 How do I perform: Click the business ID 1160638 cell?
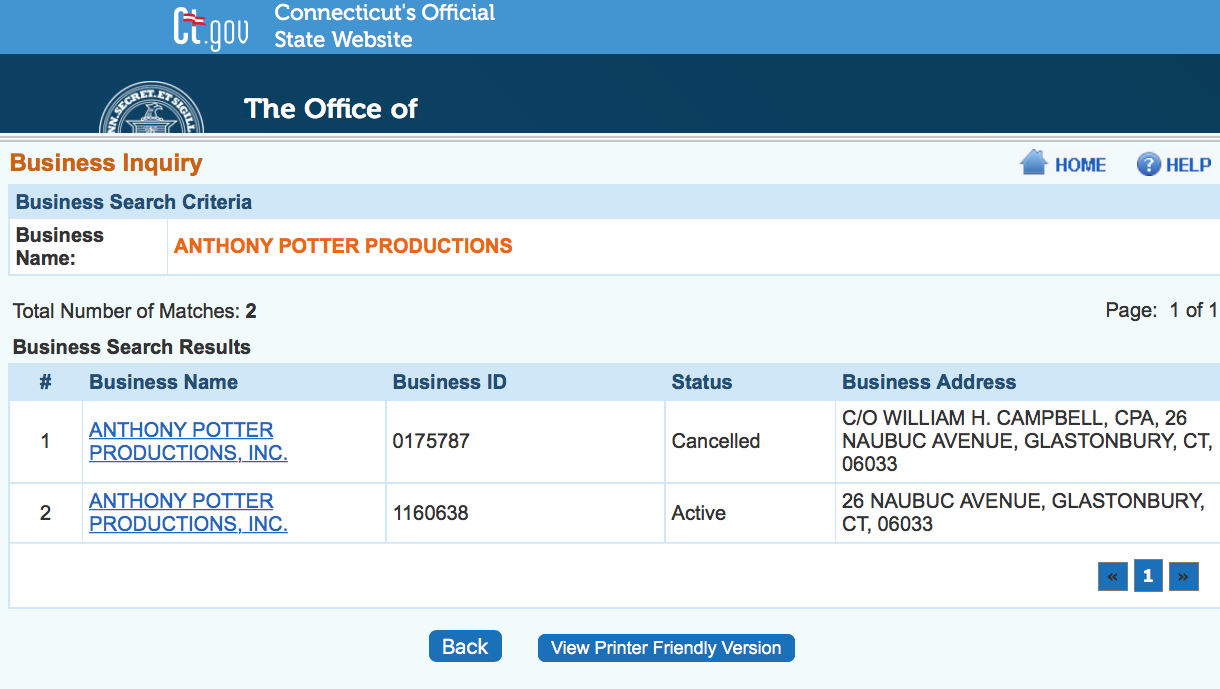(x=430, y=513)
